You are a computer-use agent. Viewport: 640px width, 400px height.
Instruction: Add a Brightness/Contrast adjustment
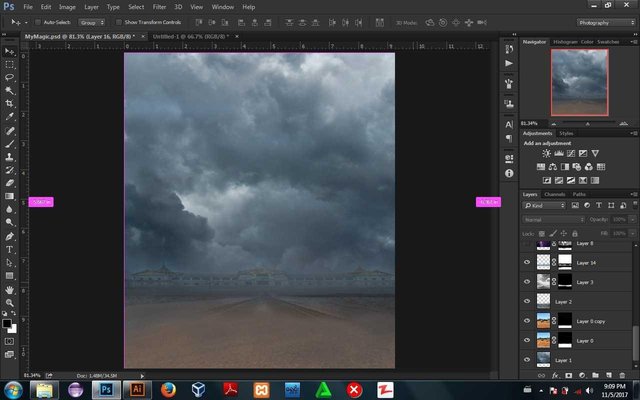pyautogui.click(x=546, y=153)
